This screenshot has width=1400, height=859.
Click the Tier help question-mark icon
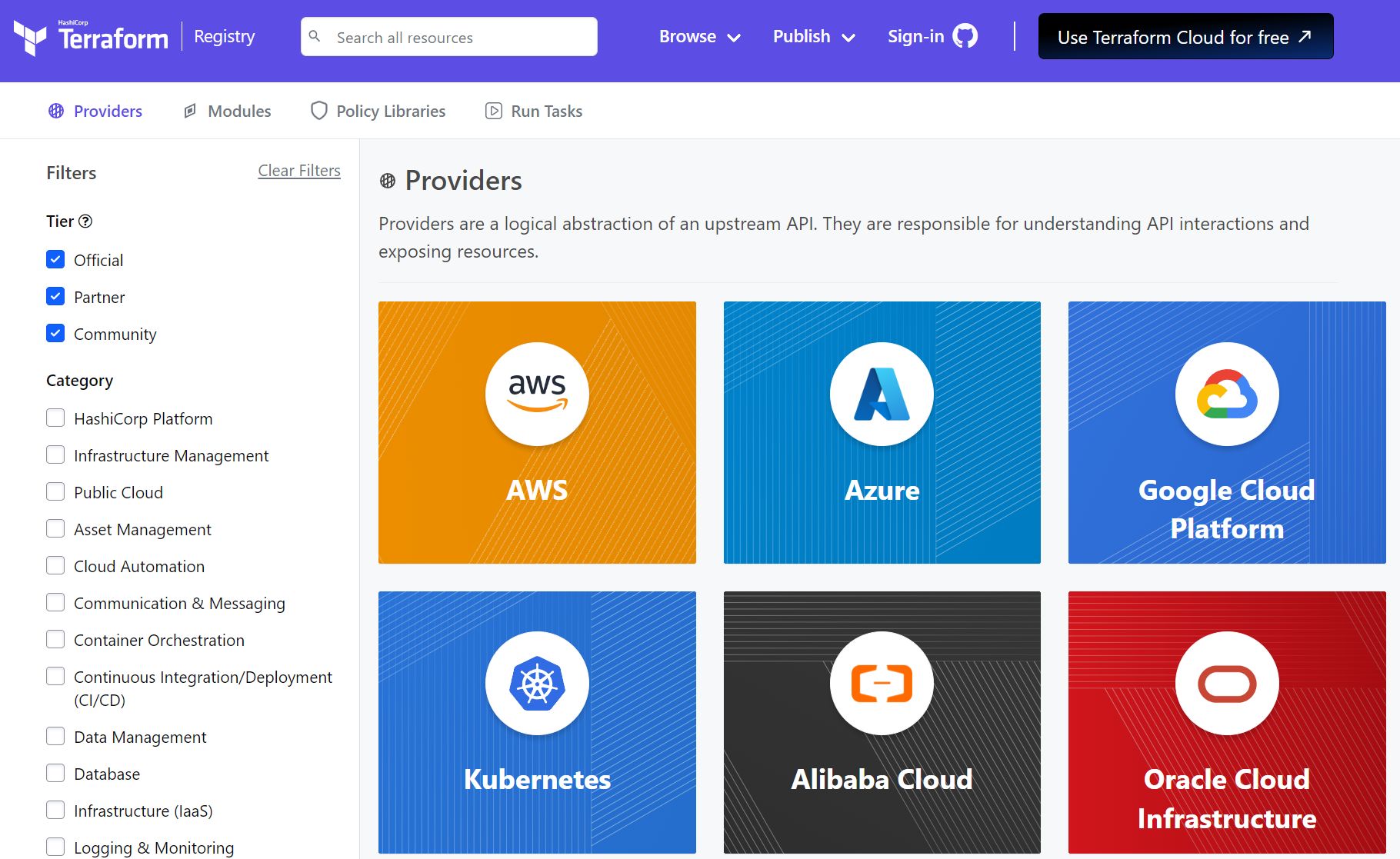[x=86, y=221]
